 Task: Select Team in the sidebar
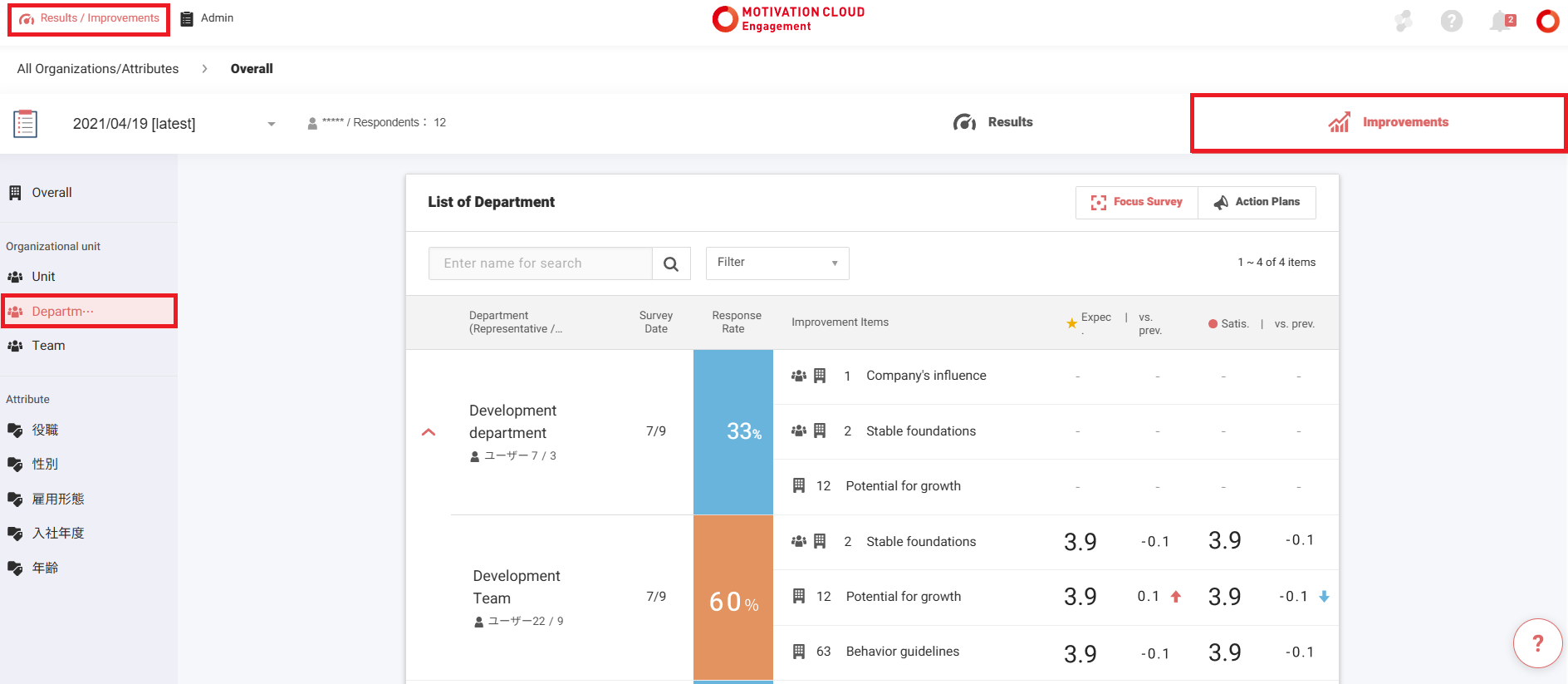[48, 346]
